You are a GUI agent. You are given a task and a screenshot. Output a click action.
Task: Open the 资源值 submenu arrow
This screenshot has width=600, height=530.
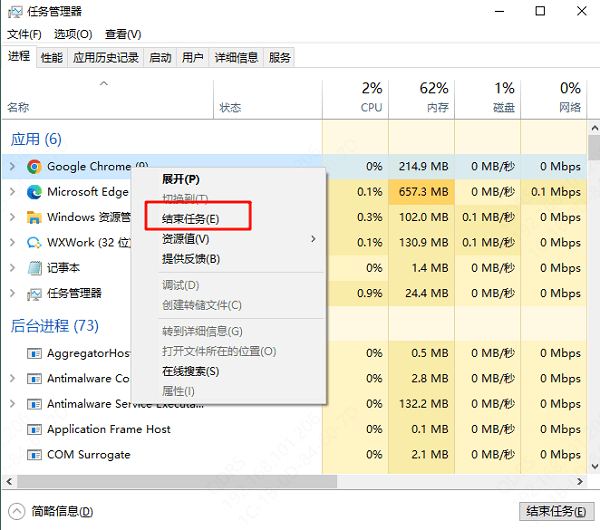click(x=313, y=239)
